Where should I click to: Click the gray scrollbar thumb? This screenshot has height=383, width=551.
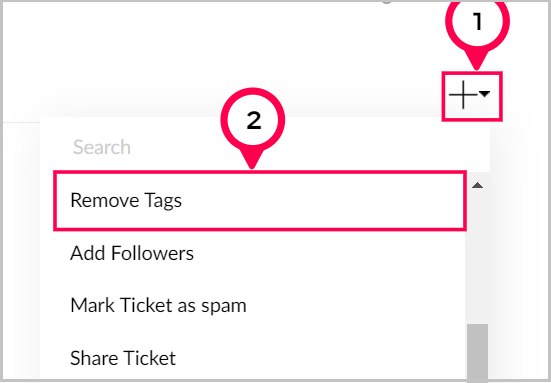[x=477, y=353]
